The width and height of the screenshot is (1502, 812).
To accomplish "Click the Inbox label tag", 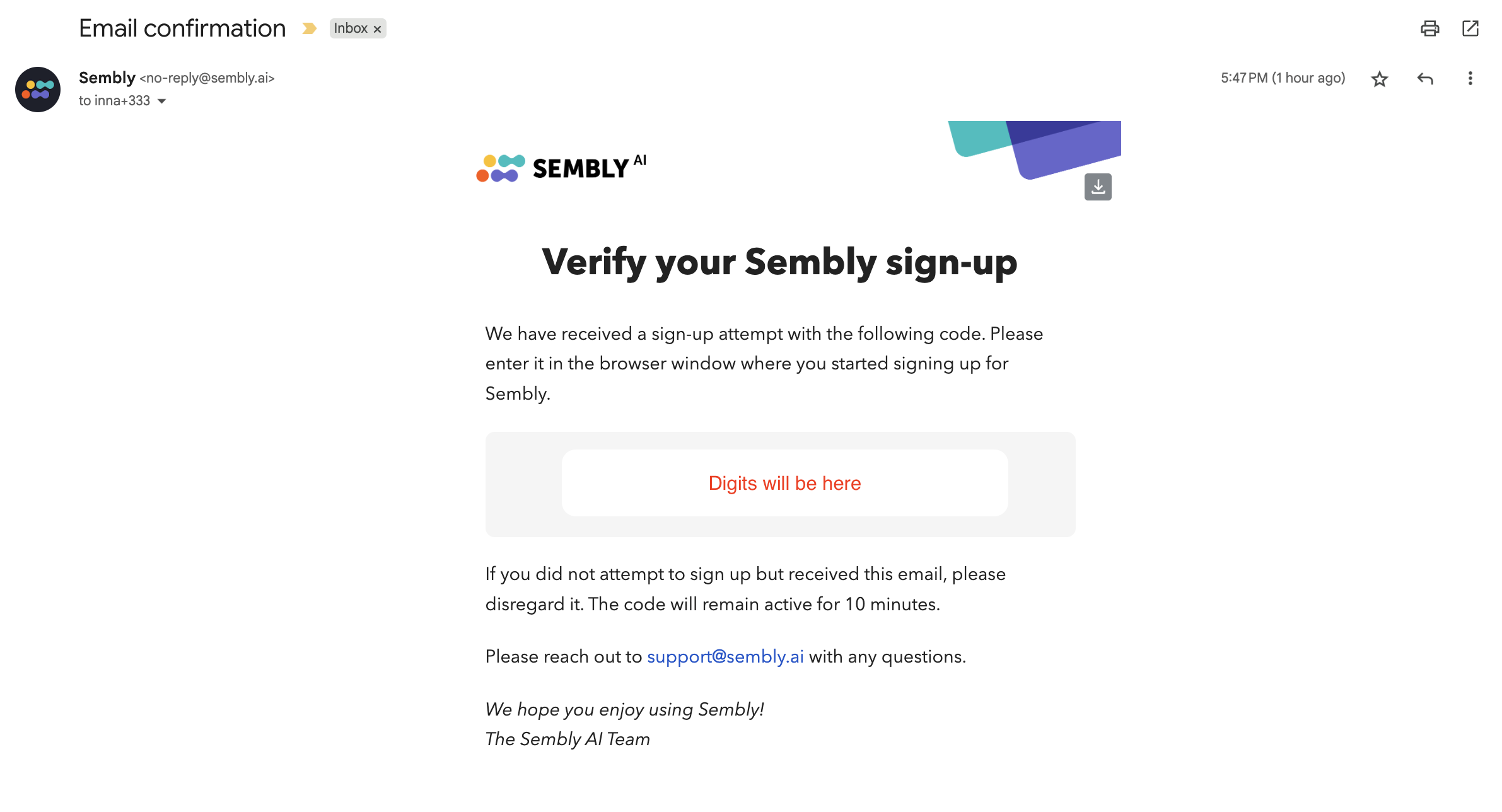I will point(351,28).
